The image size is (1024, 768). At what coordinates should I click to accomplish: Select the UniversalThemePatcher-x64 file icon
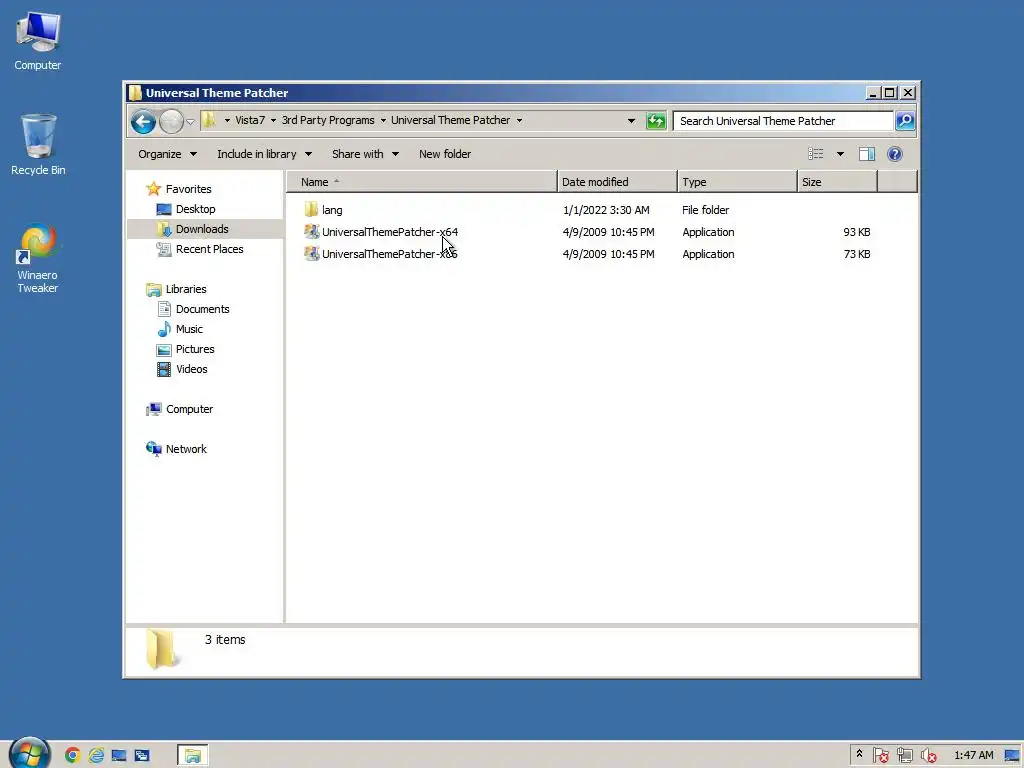[x=312, y=232]
